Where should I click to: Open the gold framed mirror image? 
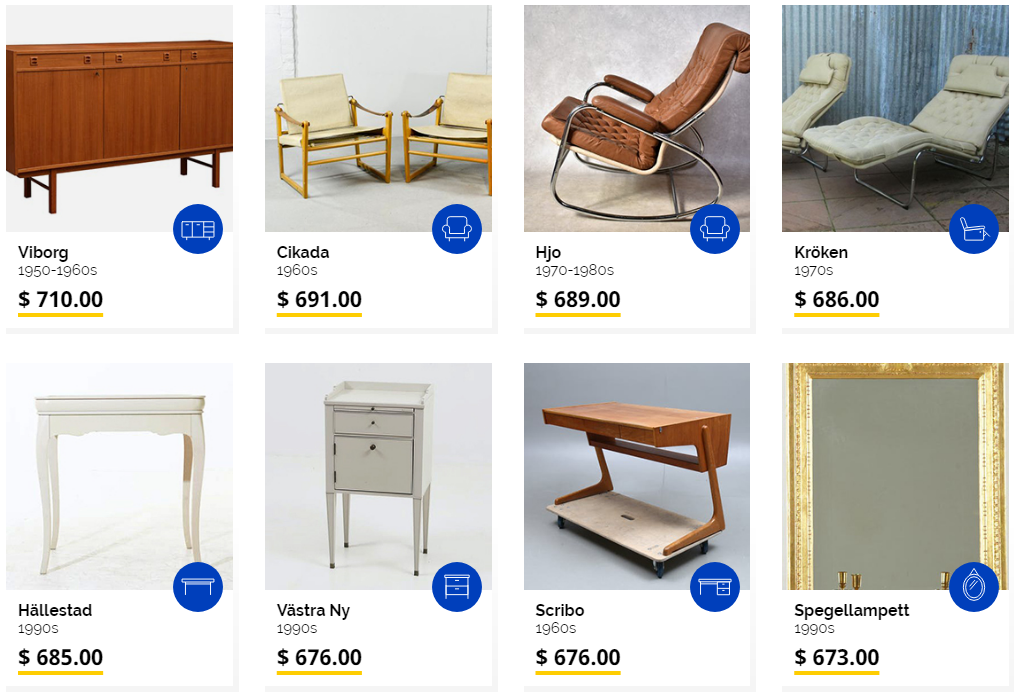[x=895, y=476]
